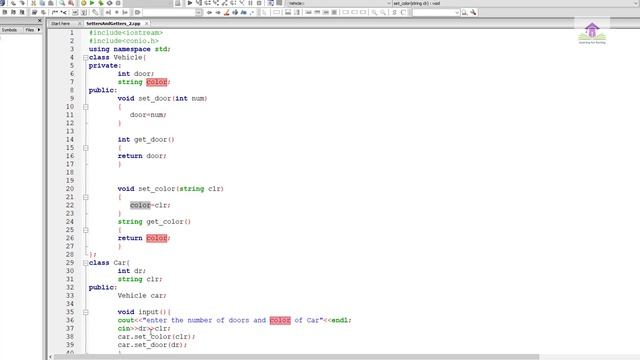Viewport: 640px width, 360px height.
Task: Click the search previous arrow icon
Action: [209, 12]
